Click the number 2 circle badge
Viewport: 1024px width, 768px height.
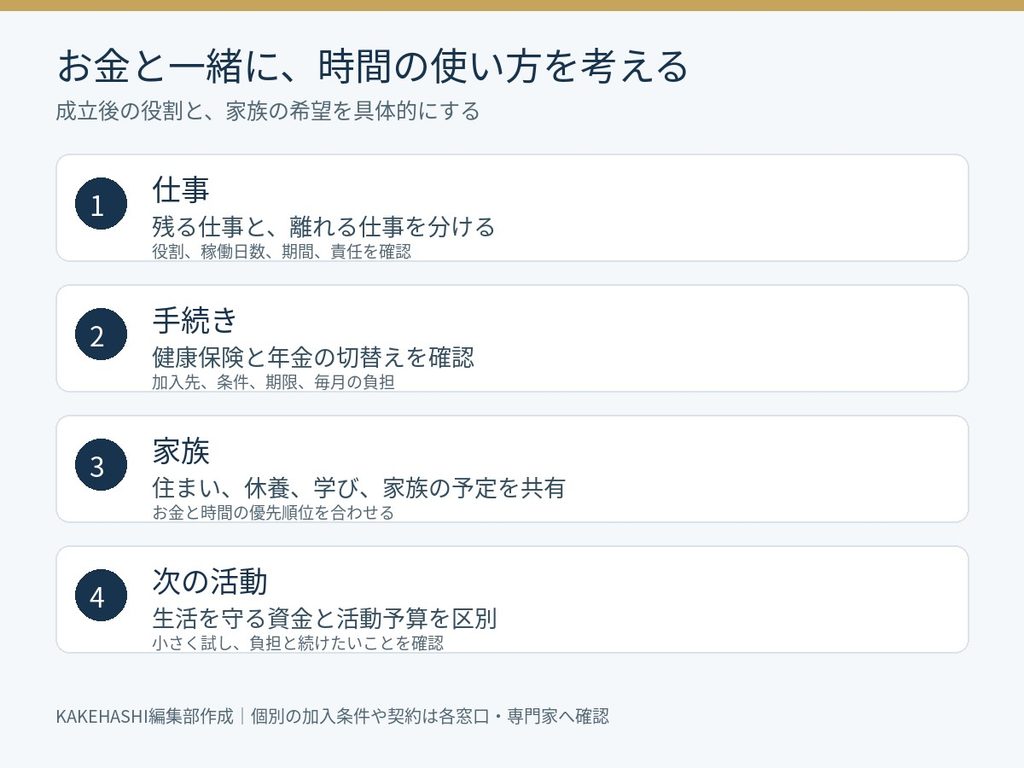tap(101, 334)
